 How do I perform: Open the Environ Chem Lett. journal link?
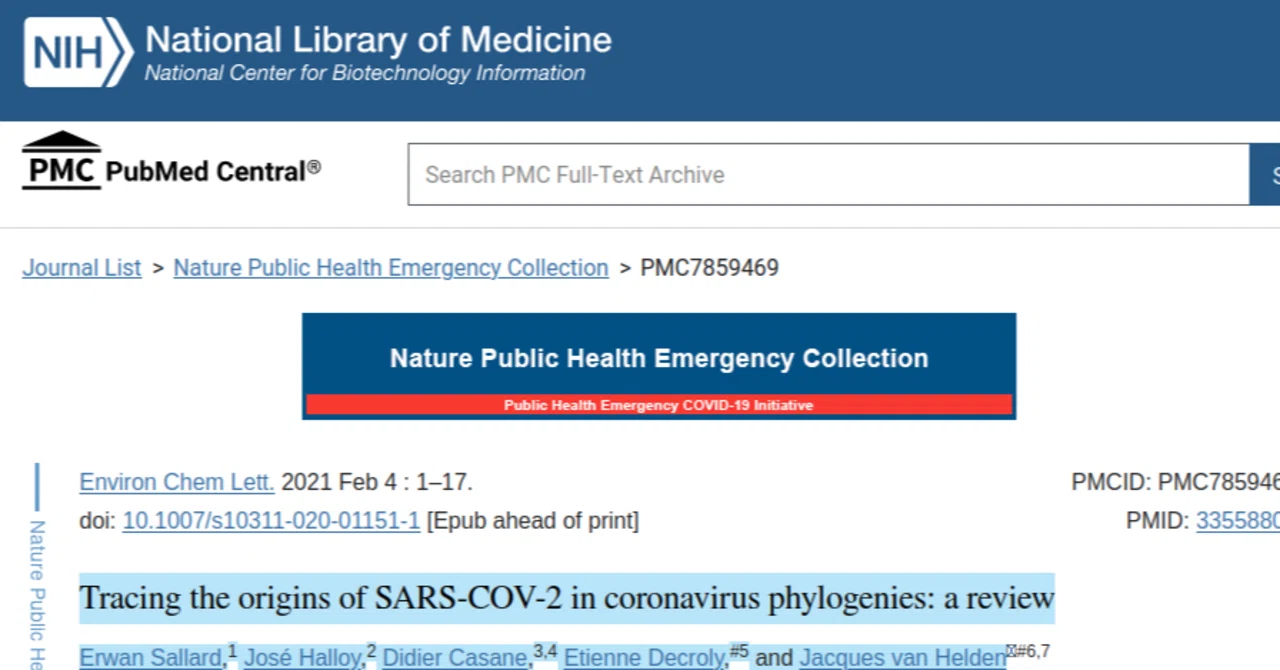(177, 482)
